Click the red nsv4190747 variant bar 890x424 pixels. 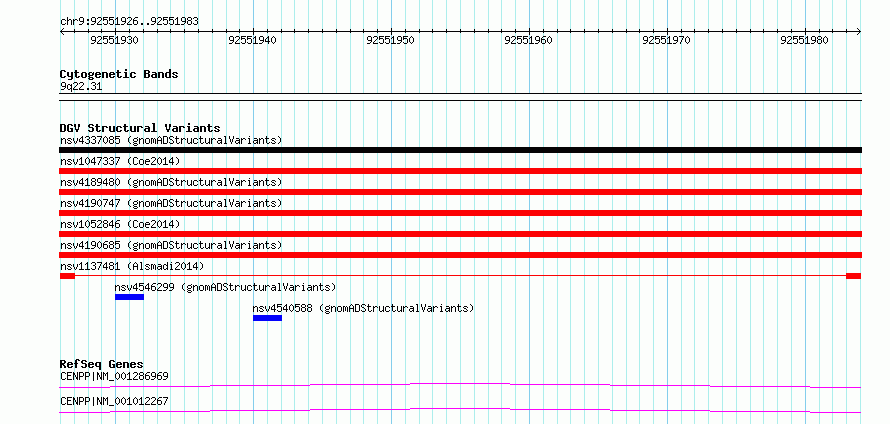pos(460,213)
